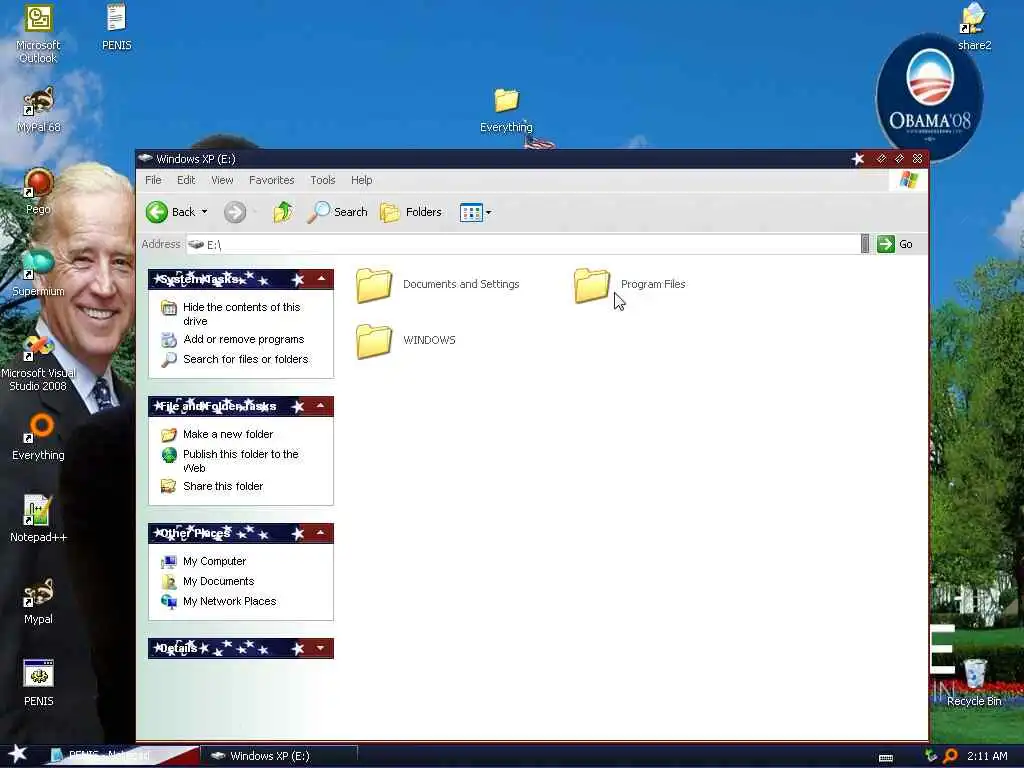The height and width of the screenshot is (768, 1024).
Task: Click Share this folder
Action: (212, 487)
